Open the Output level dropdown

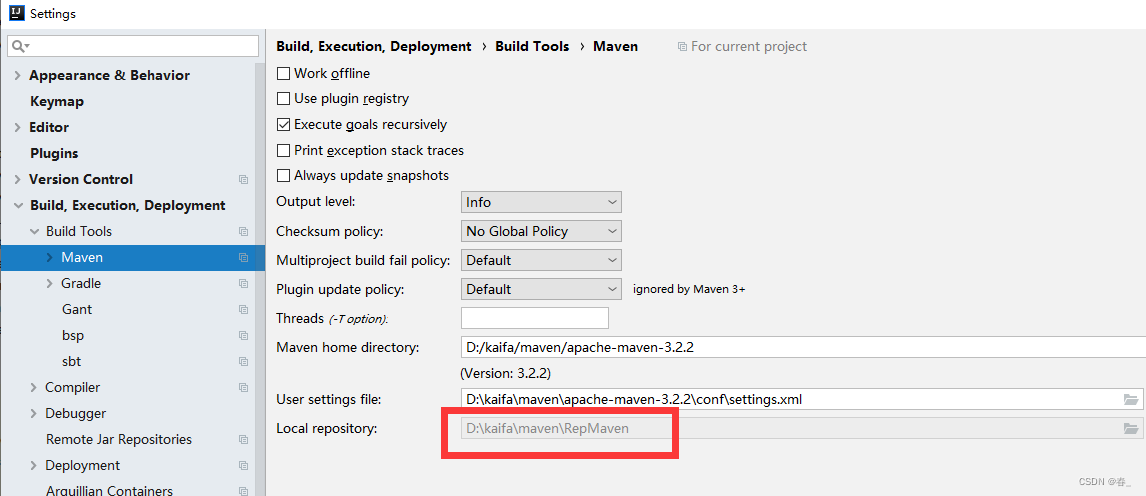coord(542,202)
